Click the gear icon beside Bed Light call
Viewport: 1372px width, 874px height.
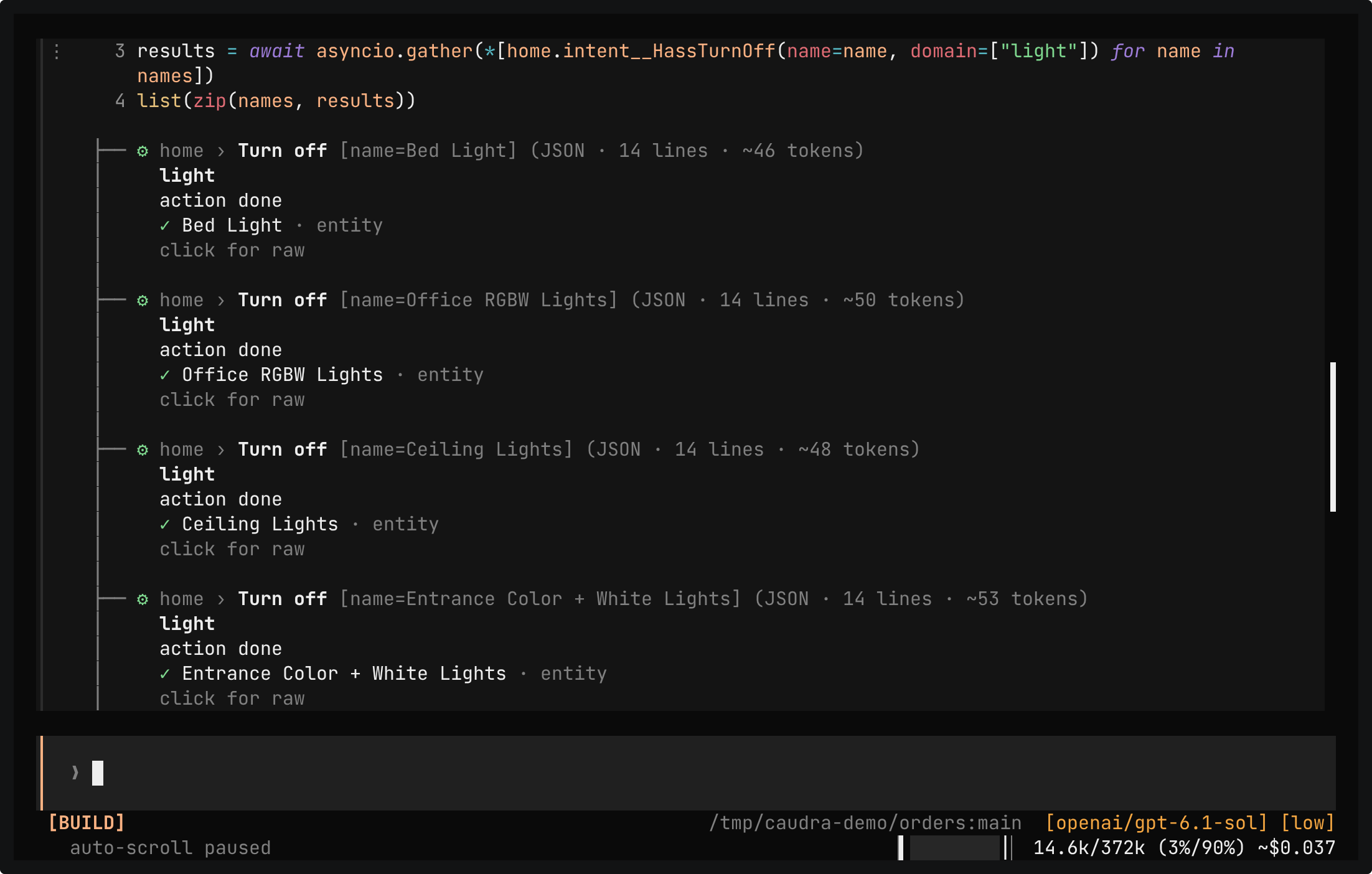pyautogui.click(x=143, y=151)
